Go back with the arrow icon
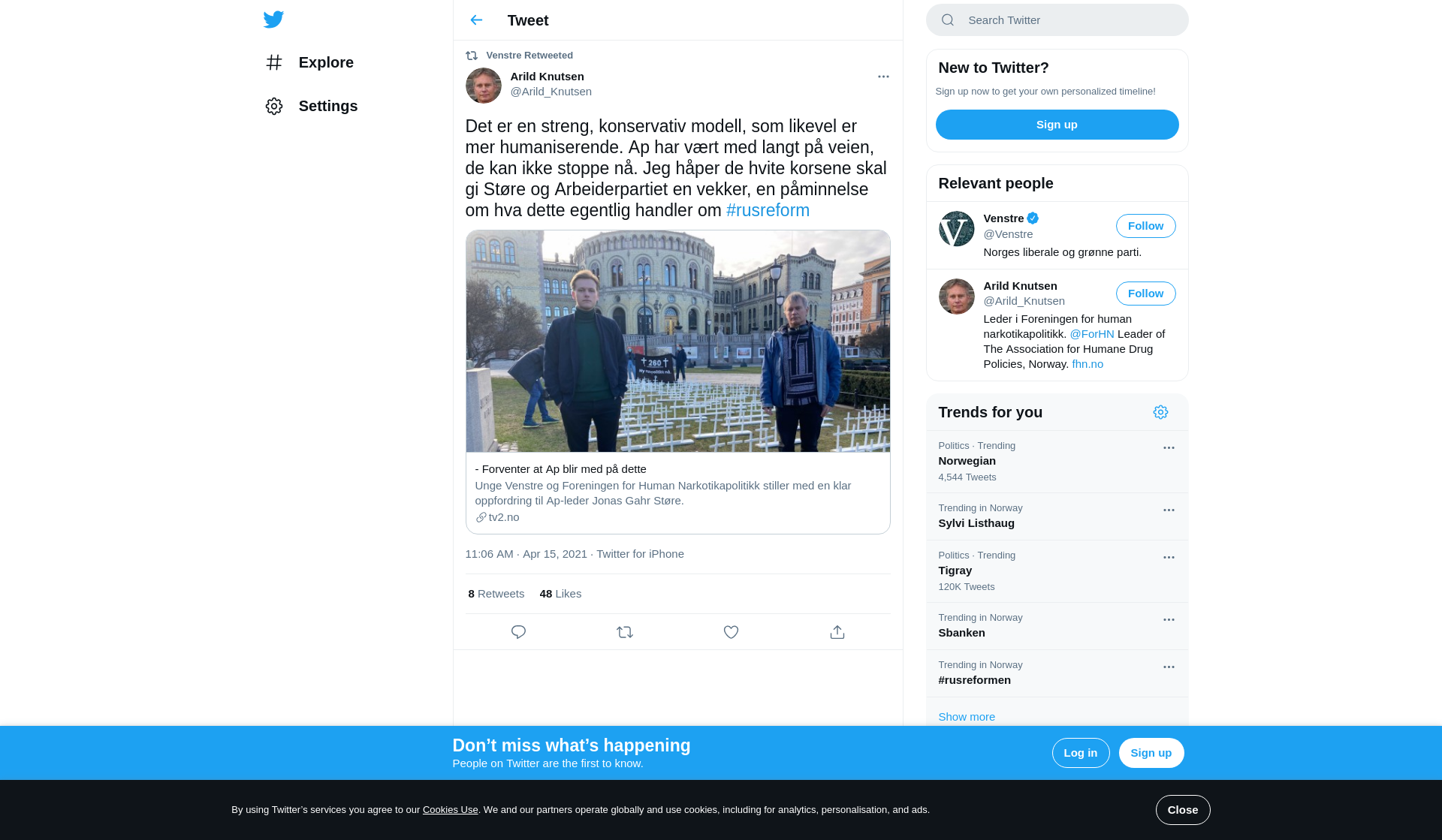The image size is (1442, 840). pos(476,20)
